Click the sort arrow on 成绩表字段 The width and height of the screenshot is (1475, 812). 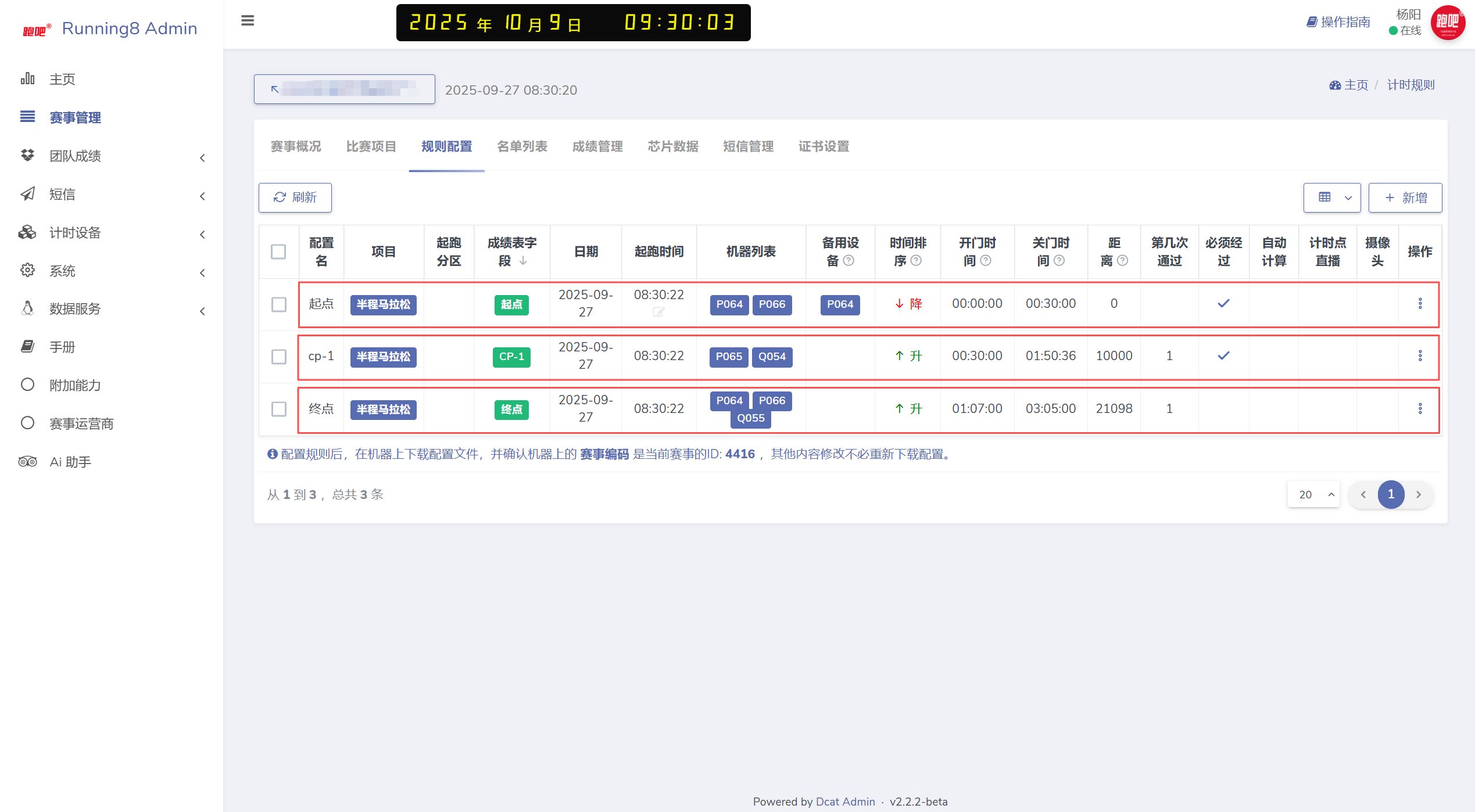click(x=523, y=261)
